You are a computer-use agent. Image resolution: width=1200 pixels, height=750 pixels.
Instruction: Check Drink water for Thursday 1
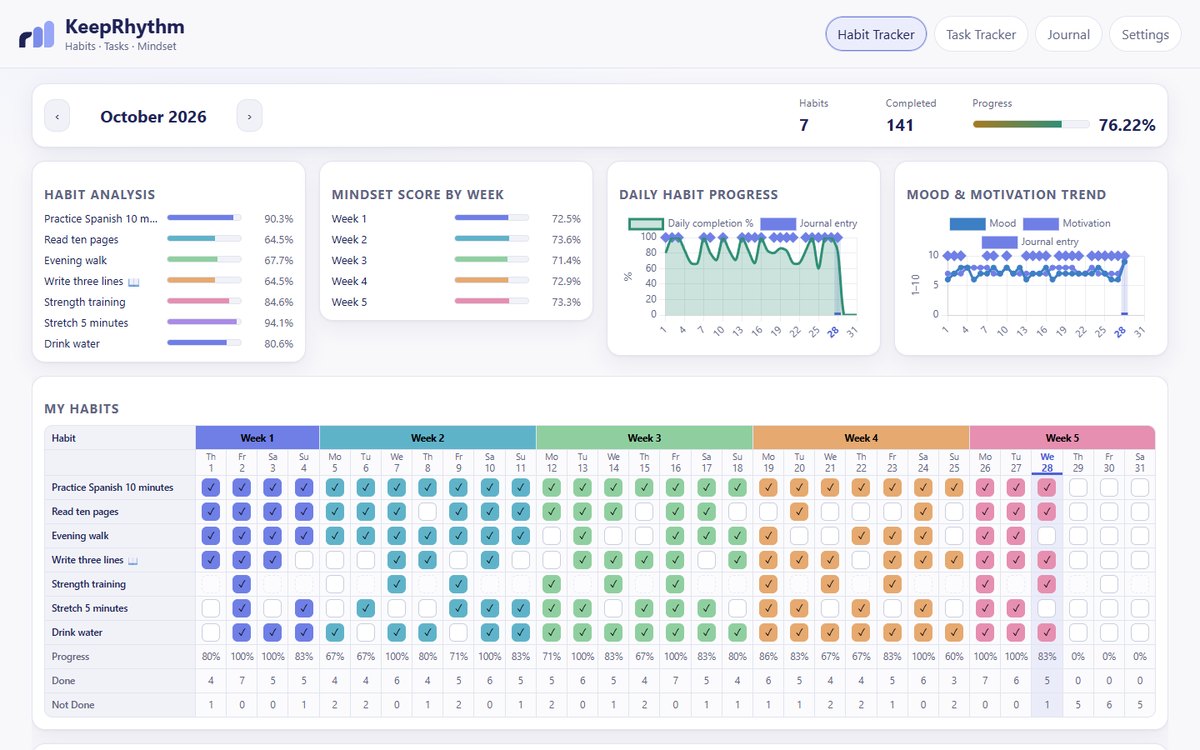211,632
